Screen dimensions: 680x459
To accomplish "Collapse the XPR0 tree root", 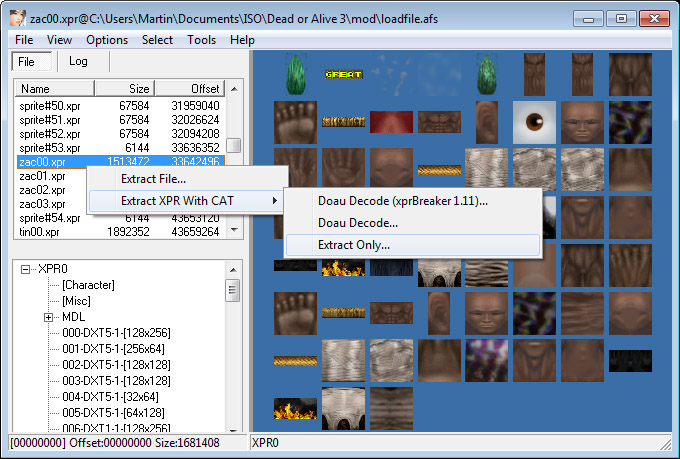I will click(26, 269).
